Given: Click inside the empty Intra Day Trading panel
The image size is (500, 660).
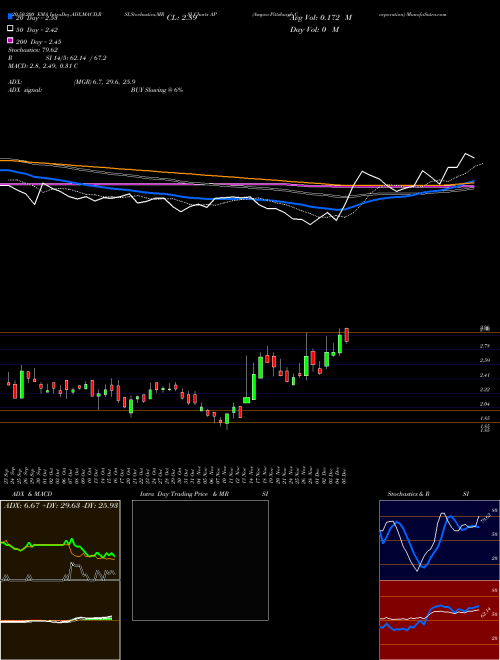Looking at the screenshot, I should click(200, 560).
